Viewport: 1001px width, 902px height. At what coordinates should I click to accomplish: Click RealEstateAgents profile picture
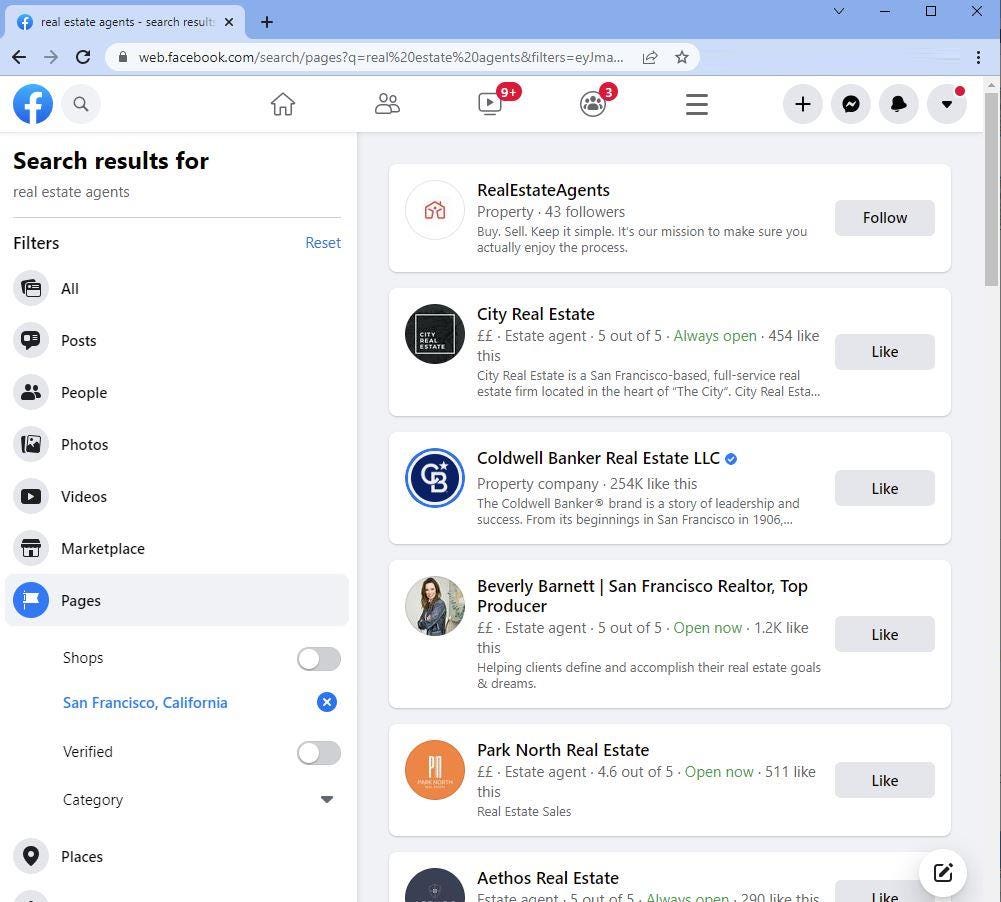tap(435, 210)
